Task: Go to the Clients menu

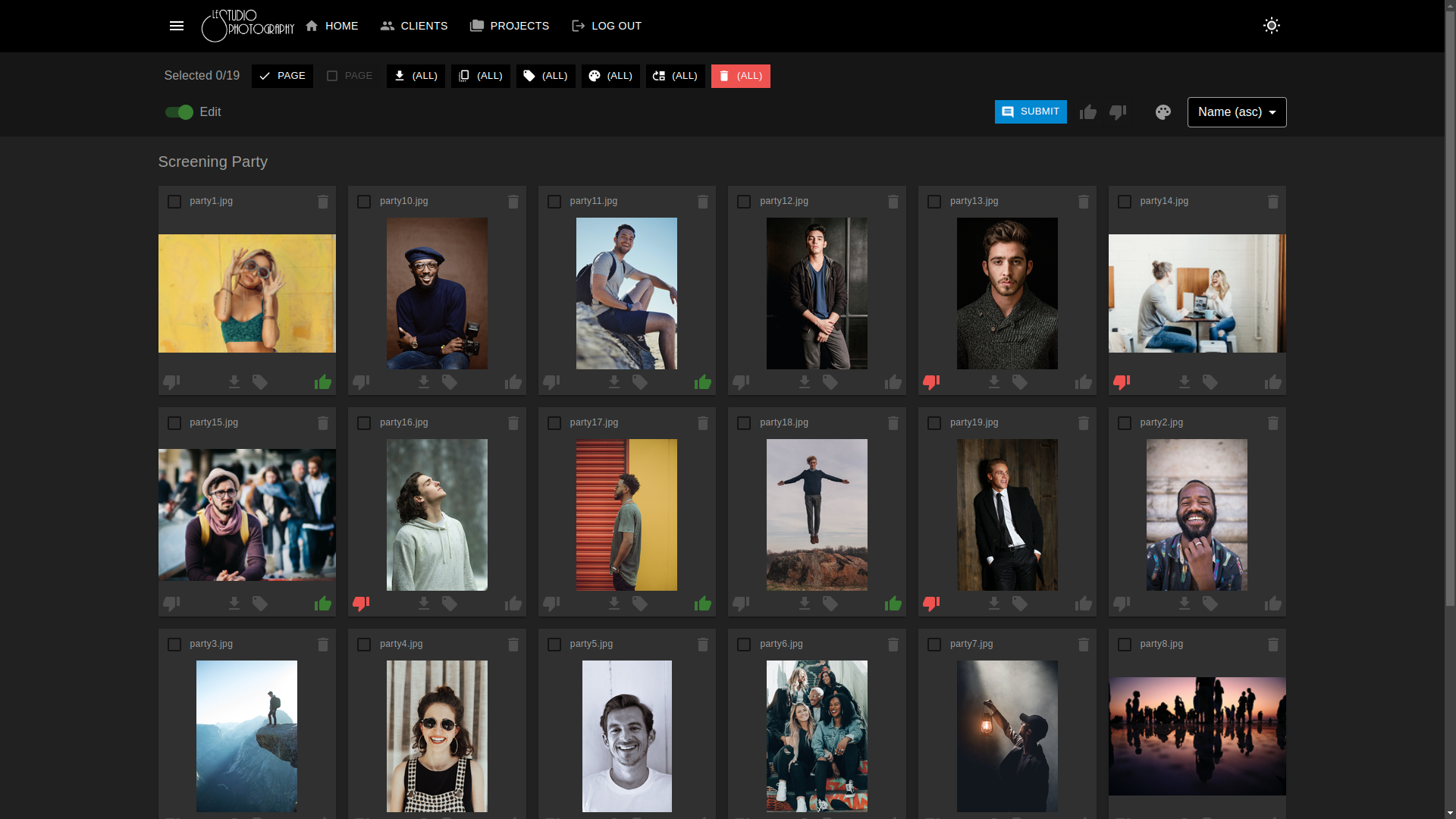Action: click(414, 26)
